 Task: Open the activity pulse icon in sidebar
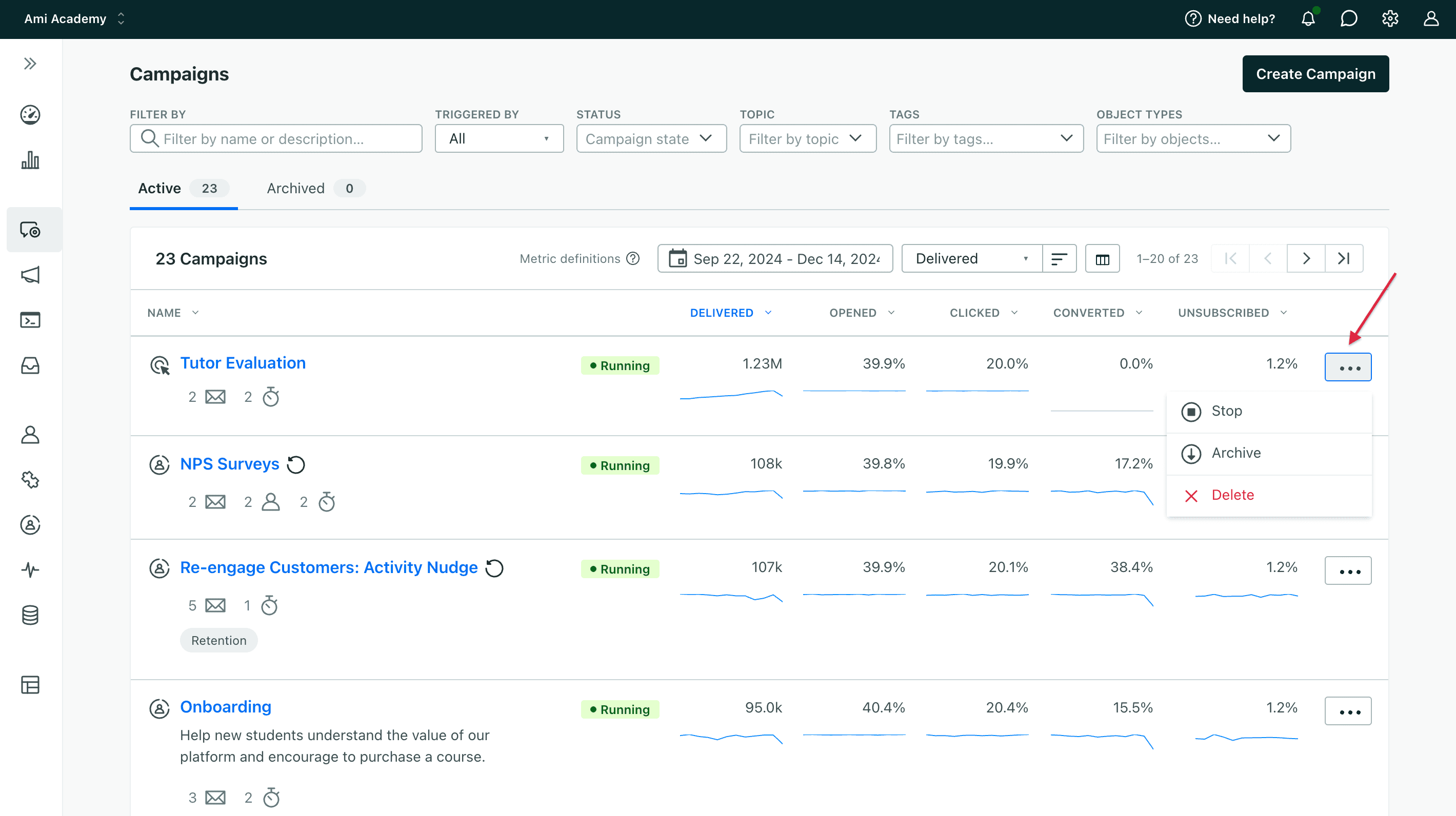(31, 570)
